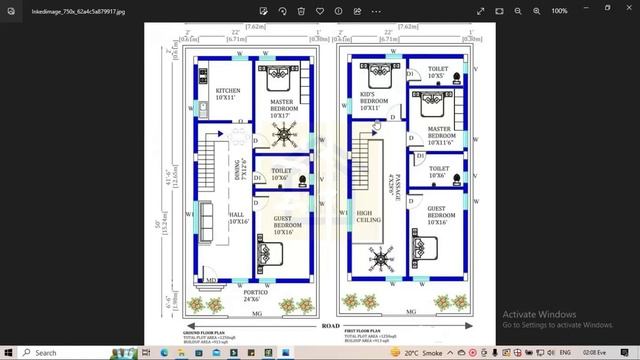Open Task View on the taskbar
This screenshot has height=360, width=640.
click(146, 353)
